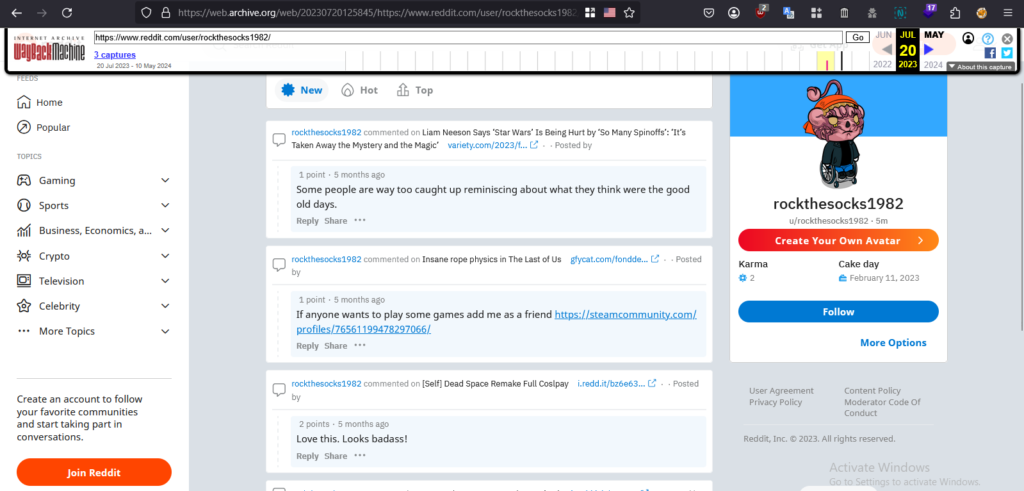Click the browser address bar
The height and width of the screenshot is (491, 1024).
click(x=377, y=12)
